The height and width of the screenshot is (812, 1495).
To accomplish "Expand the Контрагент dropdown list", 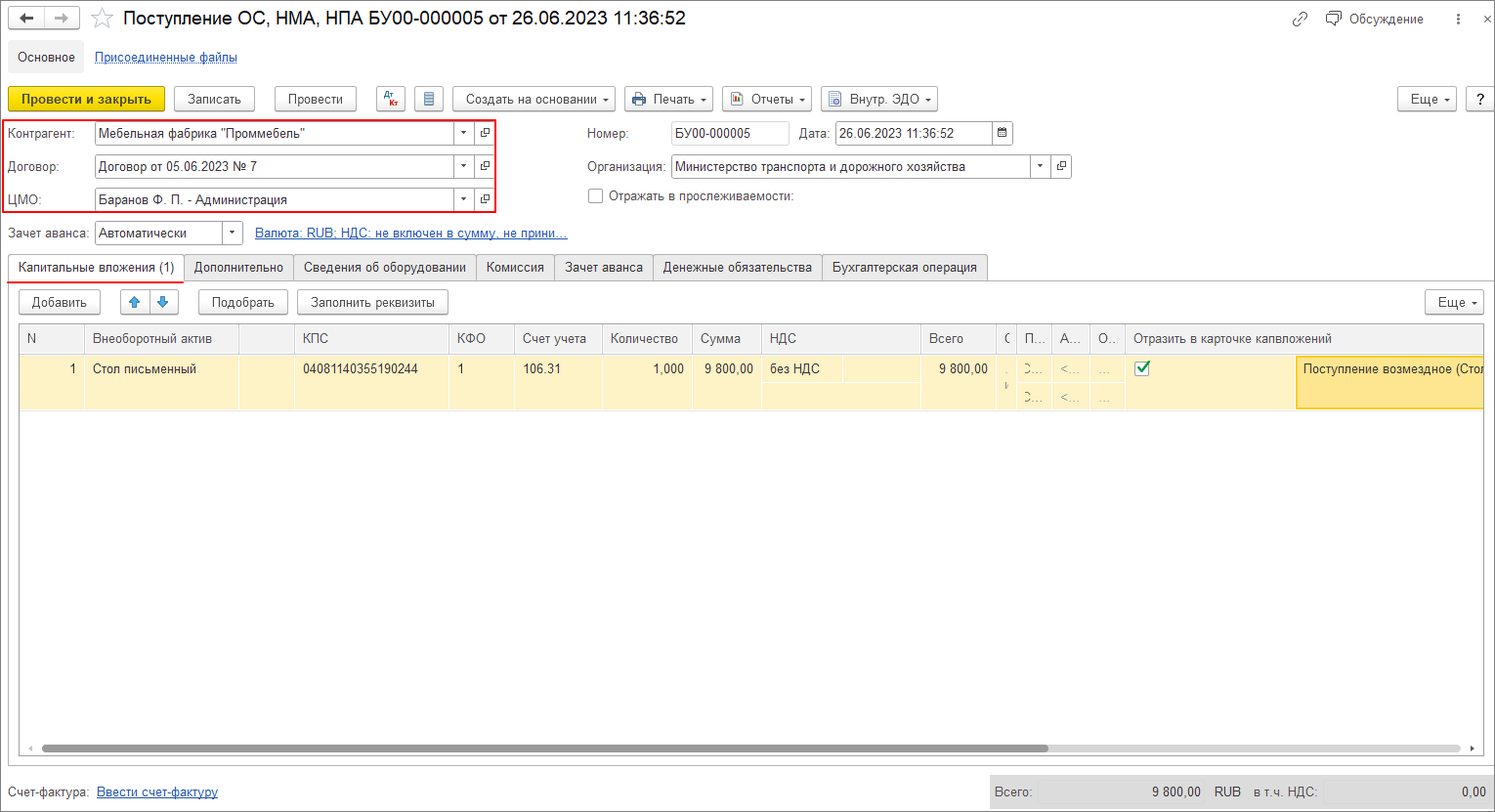I will point(463,133).
